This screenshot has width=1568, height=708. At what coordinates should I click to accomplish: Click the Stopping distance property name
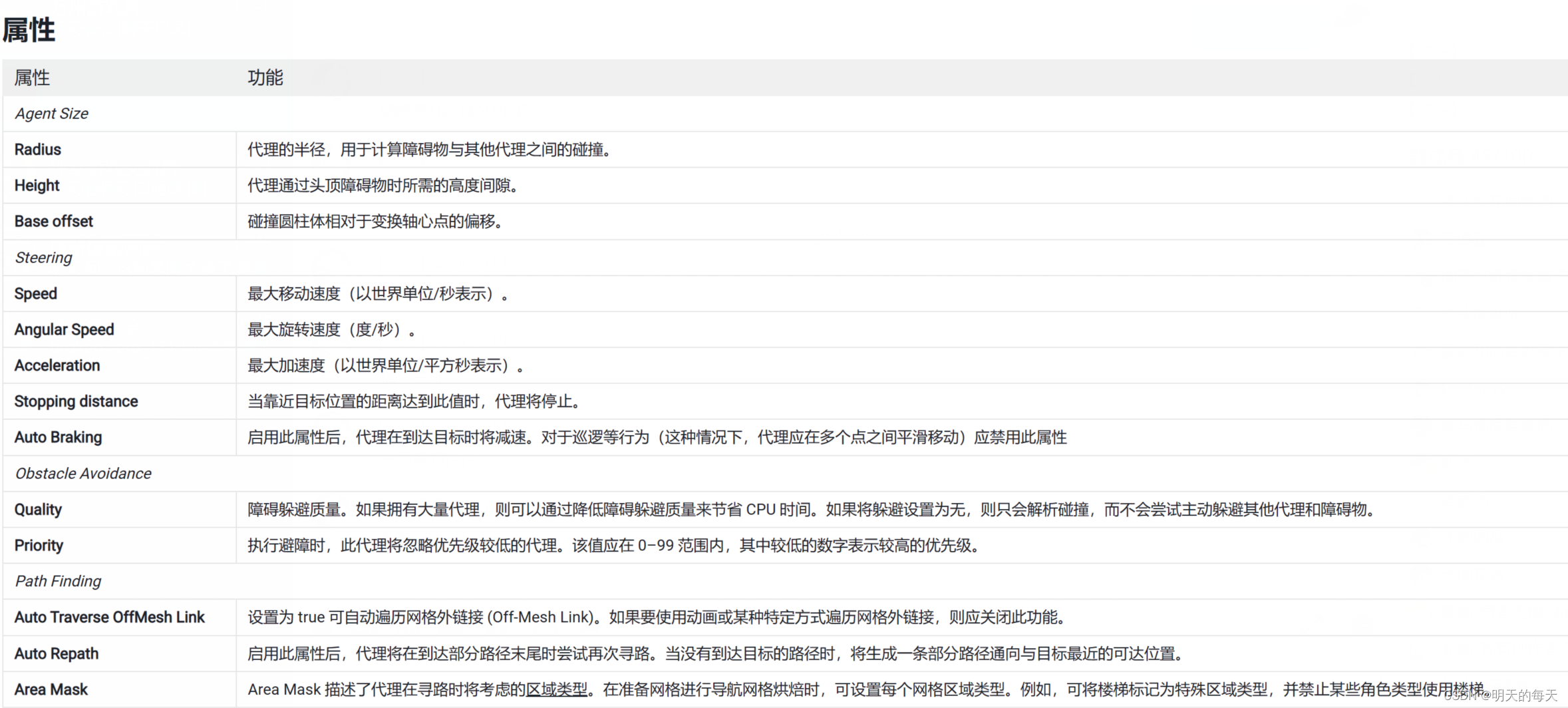[x=77, y=401]
